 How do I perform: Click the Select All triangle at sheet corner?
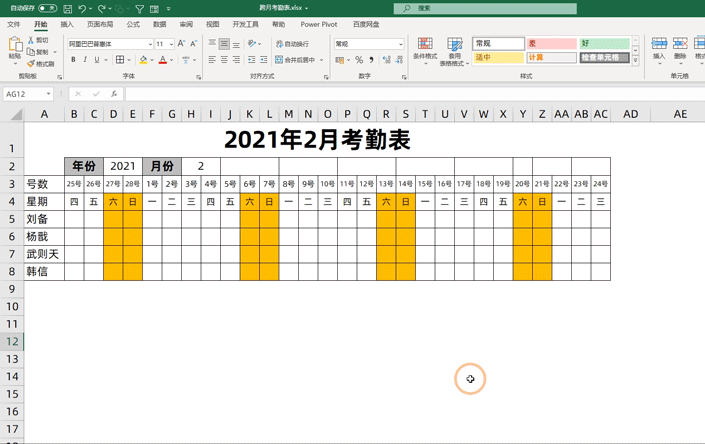point(17,115)
